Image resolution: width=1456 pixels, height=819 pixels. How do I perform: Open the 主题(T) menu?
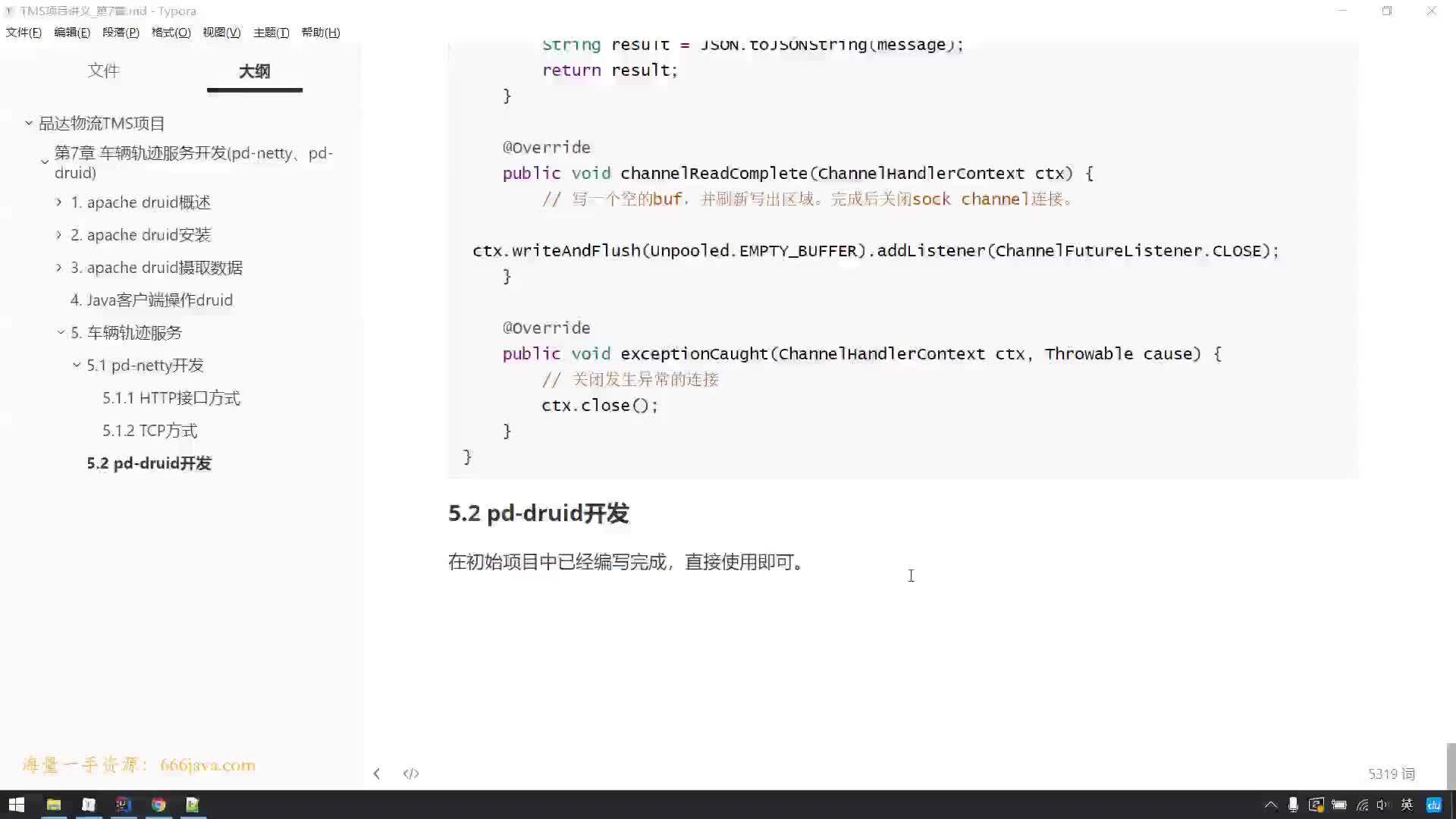click(271, 33)
